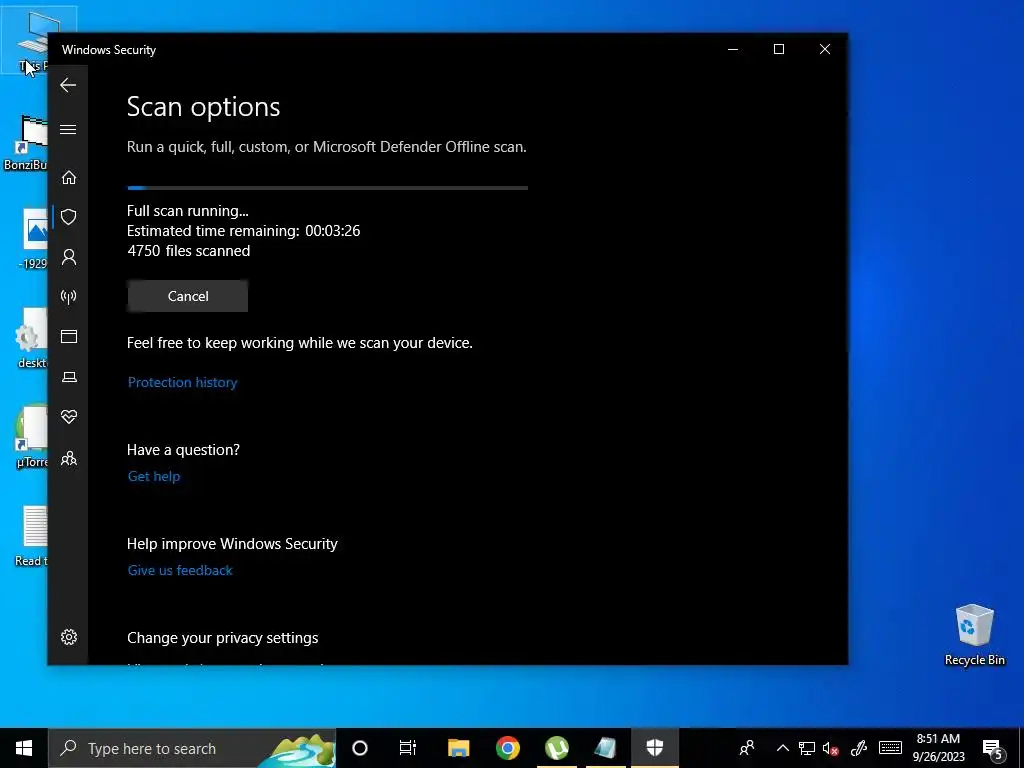Select the desktop.ini gear icon

point(32,338)
